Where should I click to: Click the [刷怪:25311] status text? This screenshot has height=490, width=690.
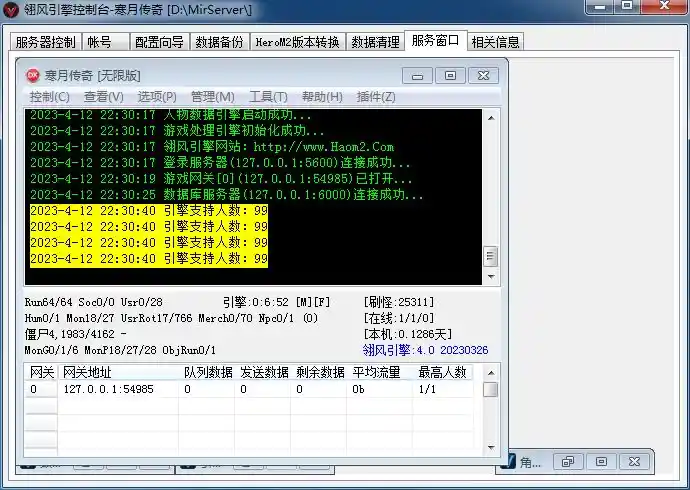coord(399,302)
